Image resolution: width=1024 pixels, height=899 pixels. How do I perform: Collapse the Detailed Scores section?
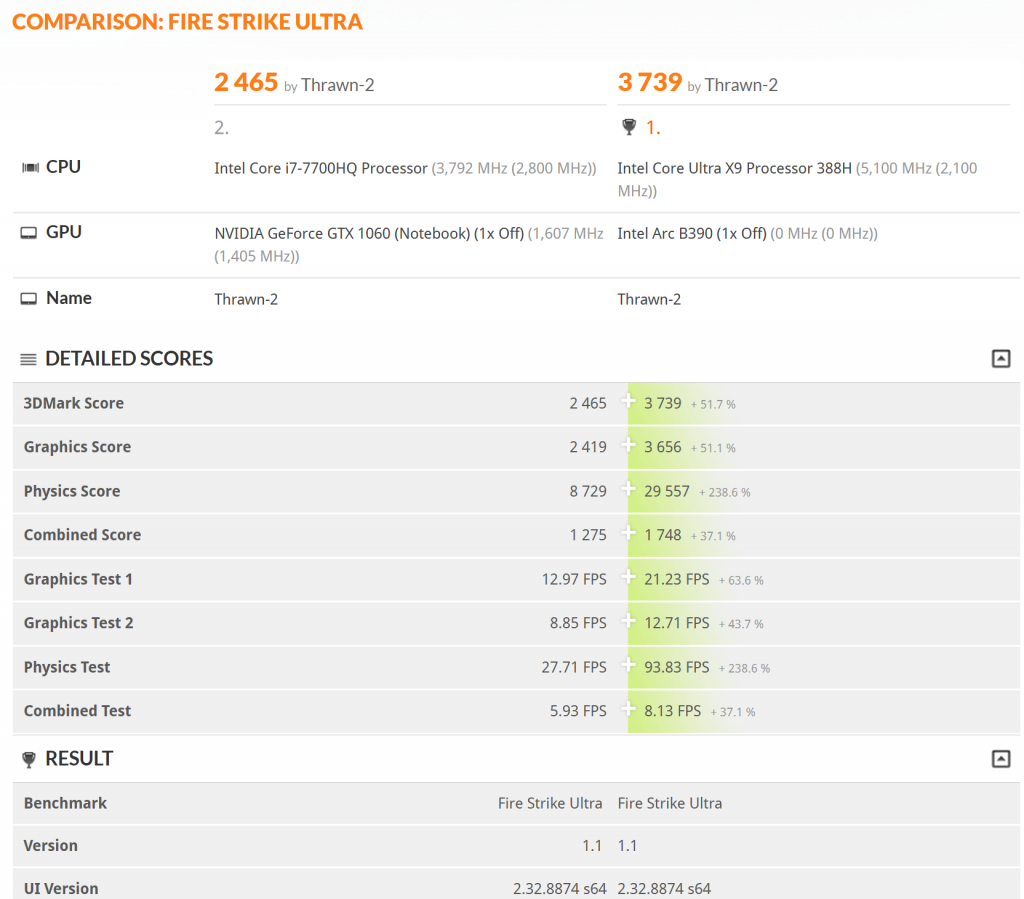[x=1000, y=358]
